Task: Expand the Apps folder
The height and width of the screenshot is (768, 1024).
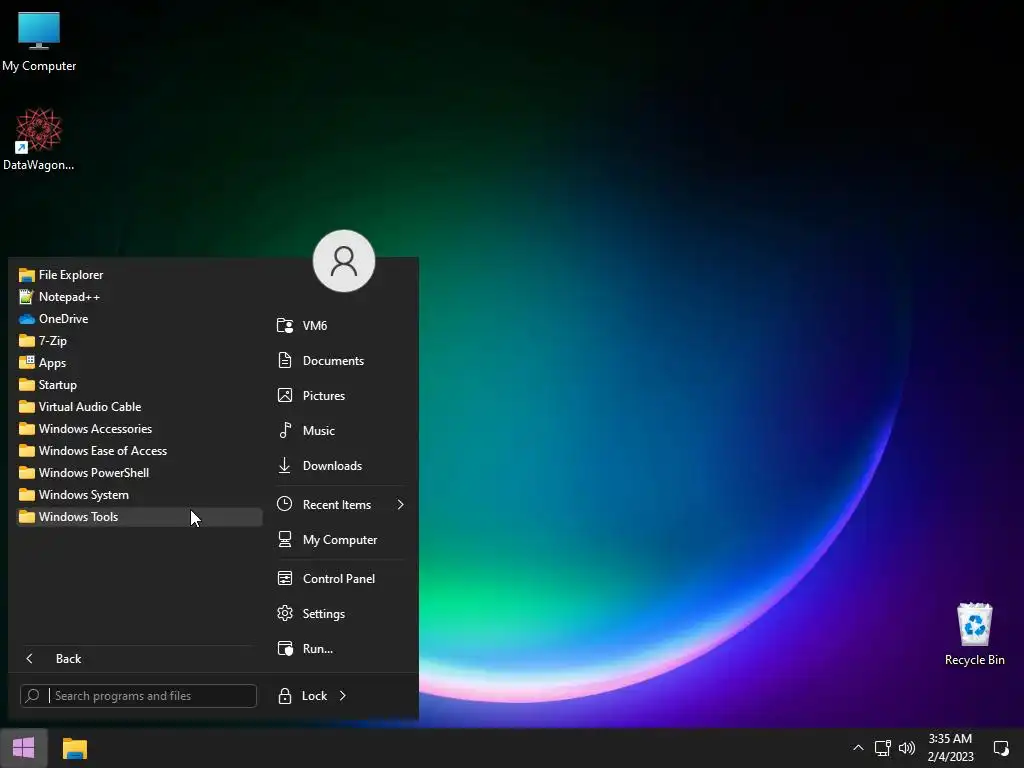Action: (139, 362)
